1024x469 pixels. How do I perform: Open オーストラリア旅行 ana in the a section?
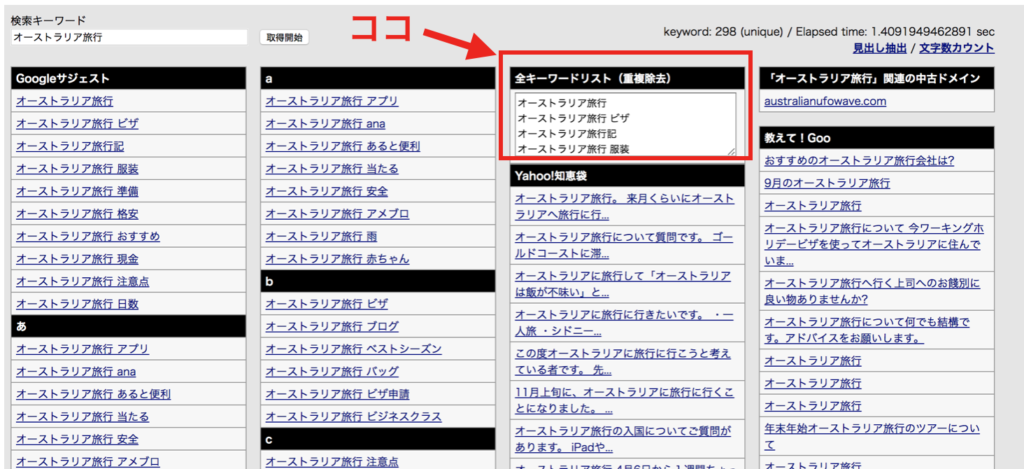click(x=325, y=123)
